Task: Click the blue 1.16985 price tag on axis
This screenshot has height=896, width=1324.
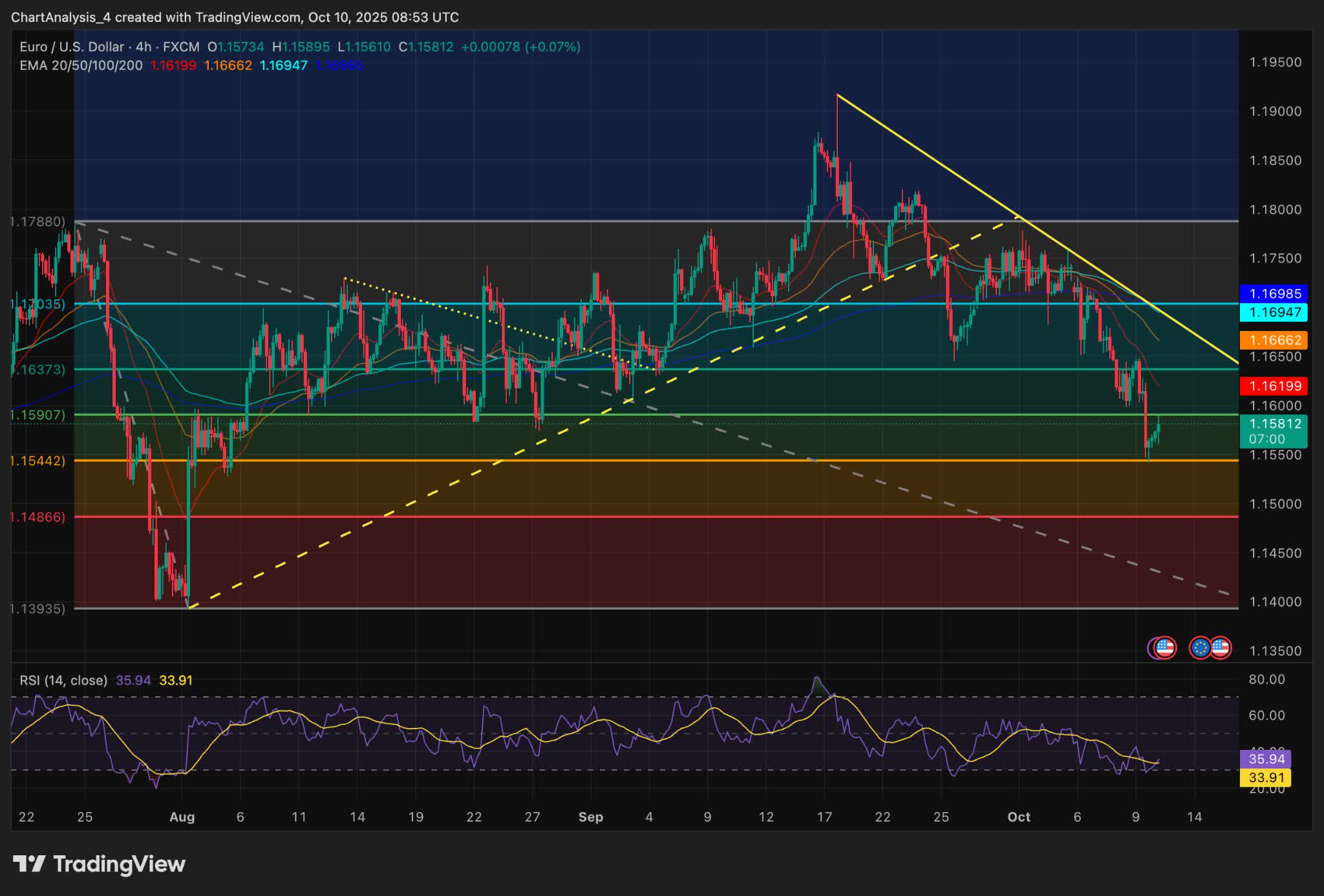Action: pyautogui.click(x=1277, y=294)
